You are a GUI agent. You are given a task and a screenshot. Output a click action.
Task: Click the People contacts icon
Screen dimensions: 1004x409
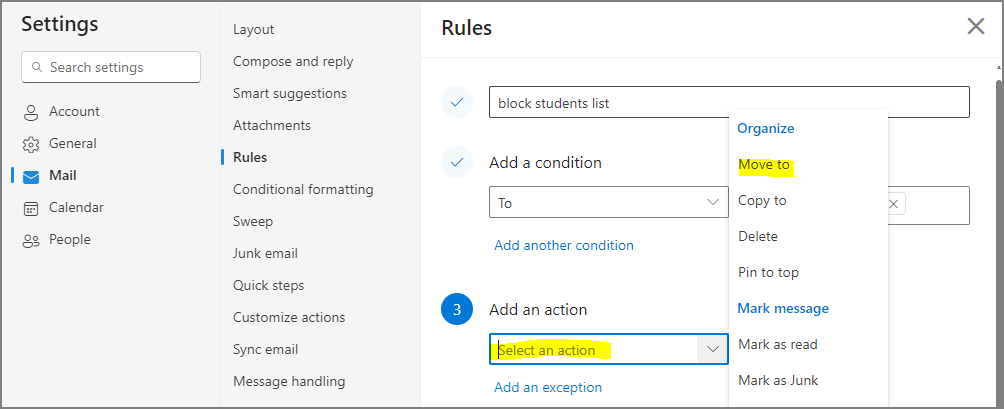click(31, 240)
